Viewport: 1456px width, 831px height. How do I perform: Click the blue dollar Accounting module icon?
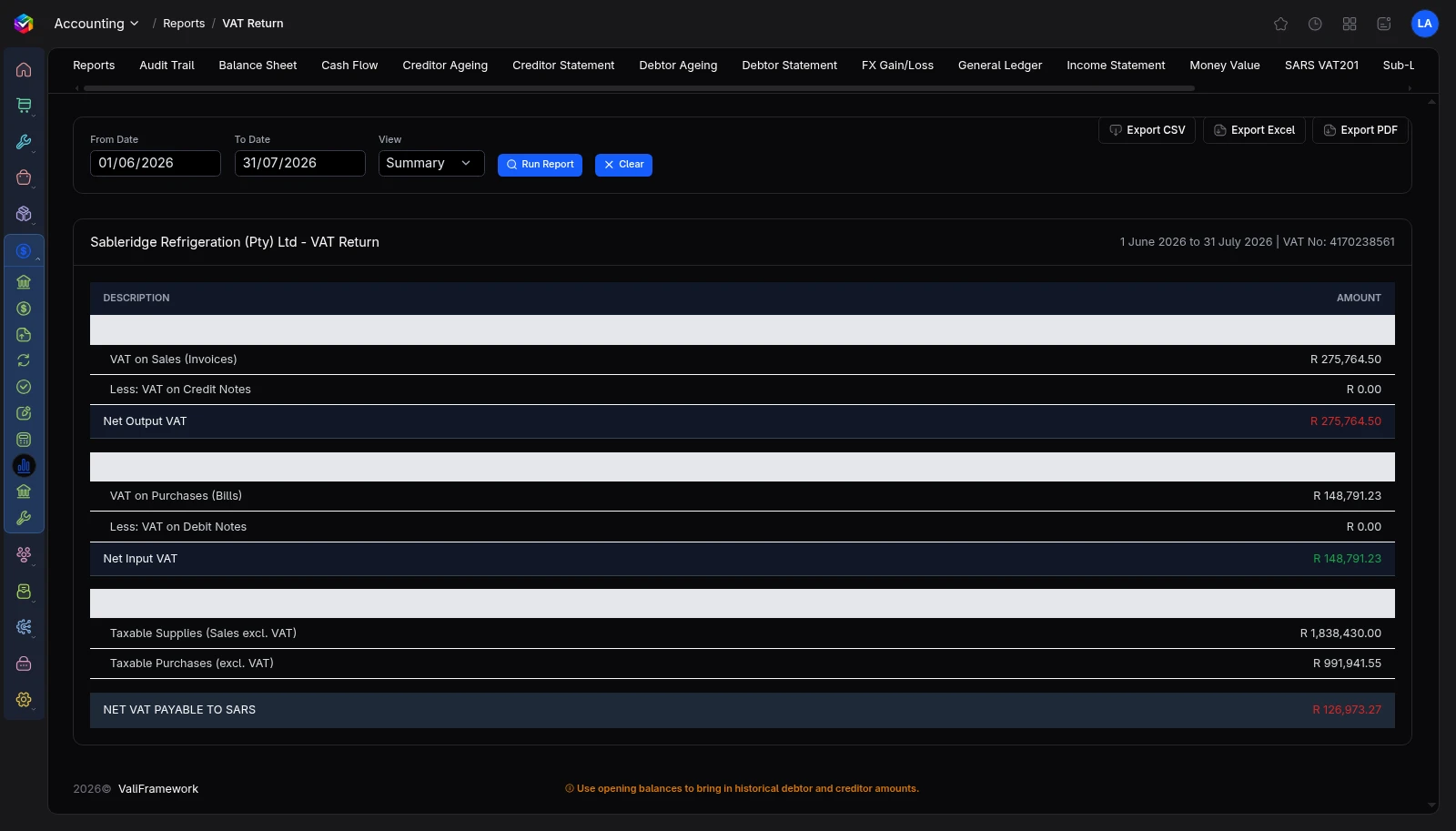tap(24, 250)
